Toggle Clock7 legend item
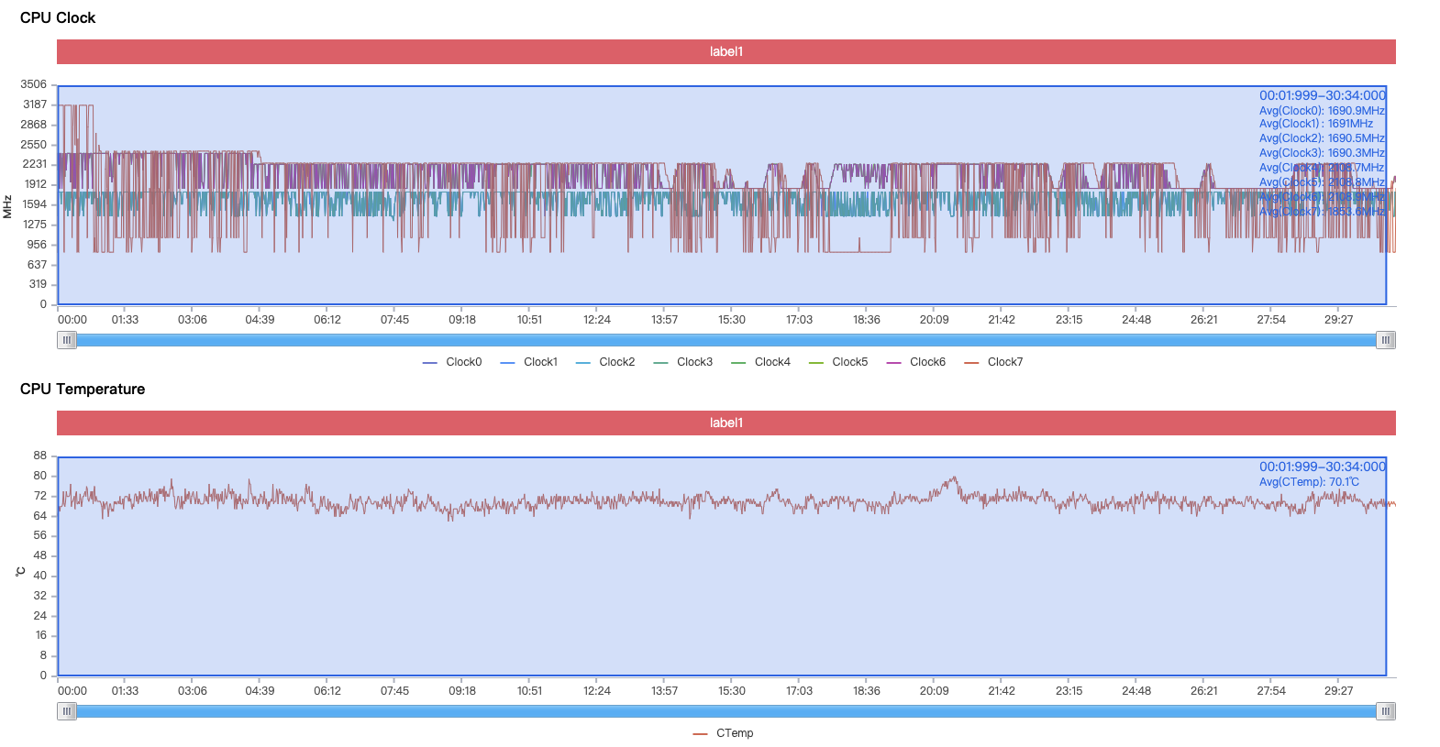 (x=994, y=362)
